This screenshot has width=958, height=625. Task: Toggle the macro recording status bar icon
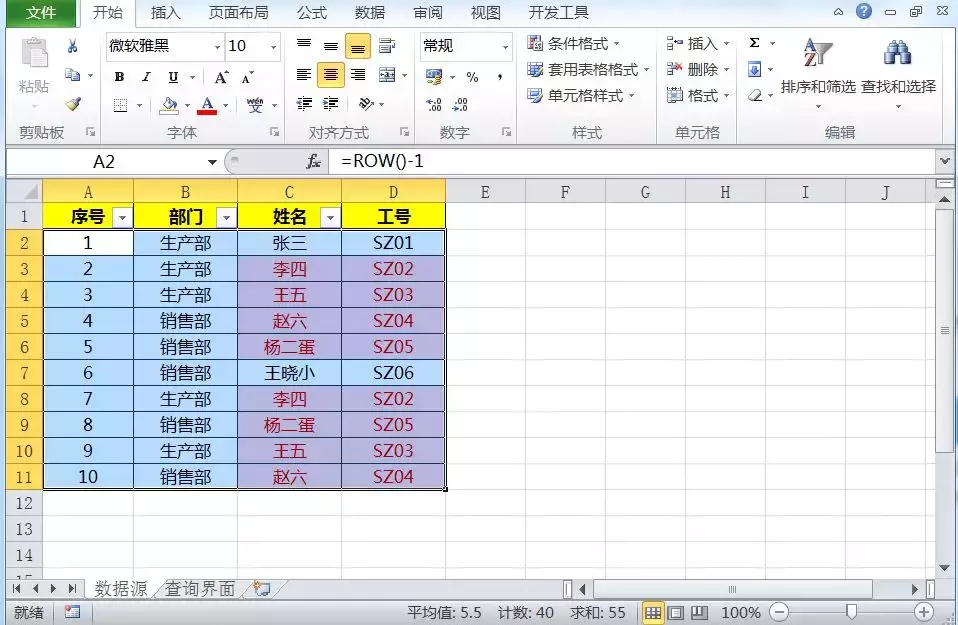pyautogui.click(x=73, y=612)
